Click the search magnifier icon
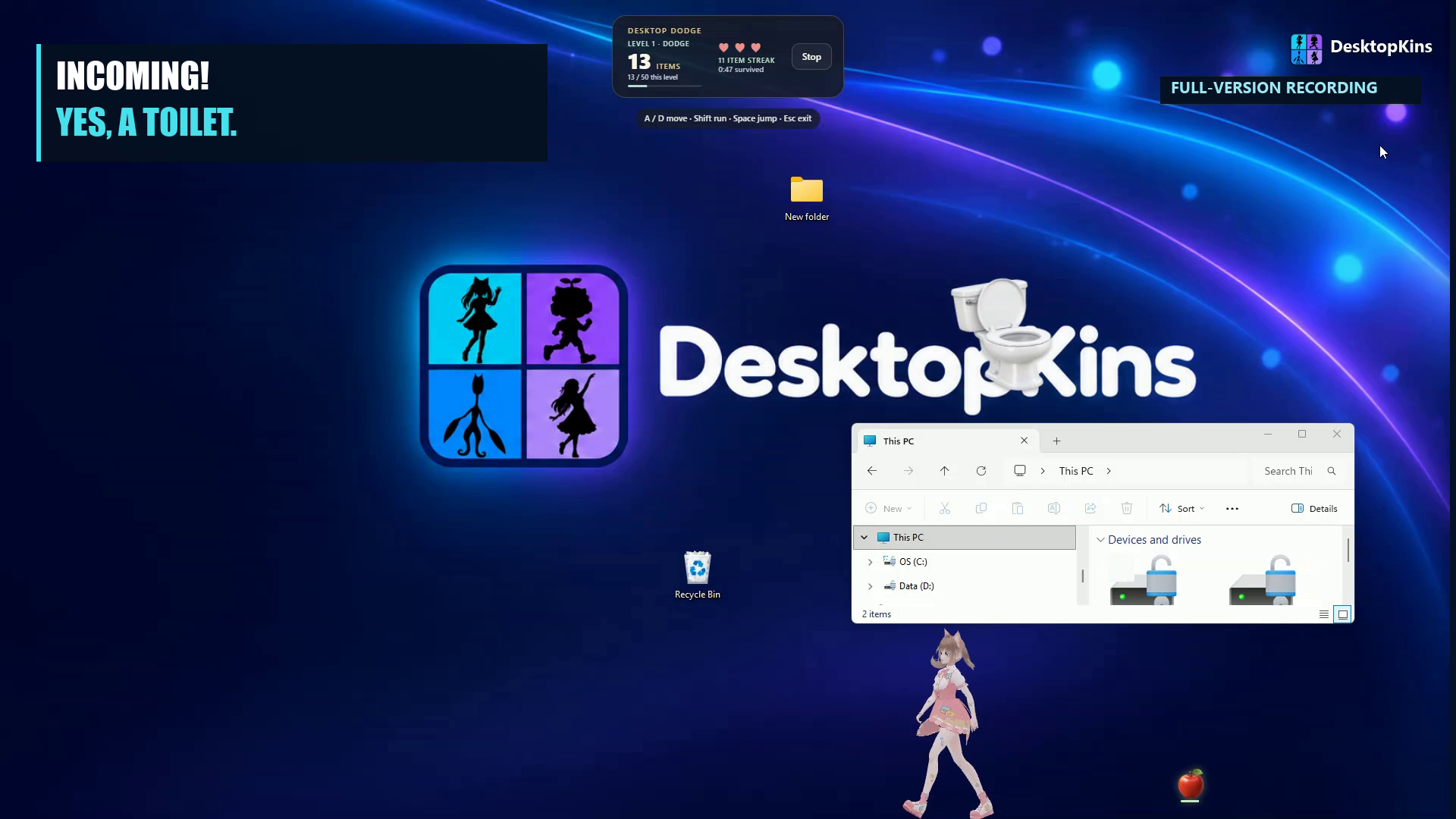The width and height of the screenshot is (1456, 819). click(x=1332, y=471)
